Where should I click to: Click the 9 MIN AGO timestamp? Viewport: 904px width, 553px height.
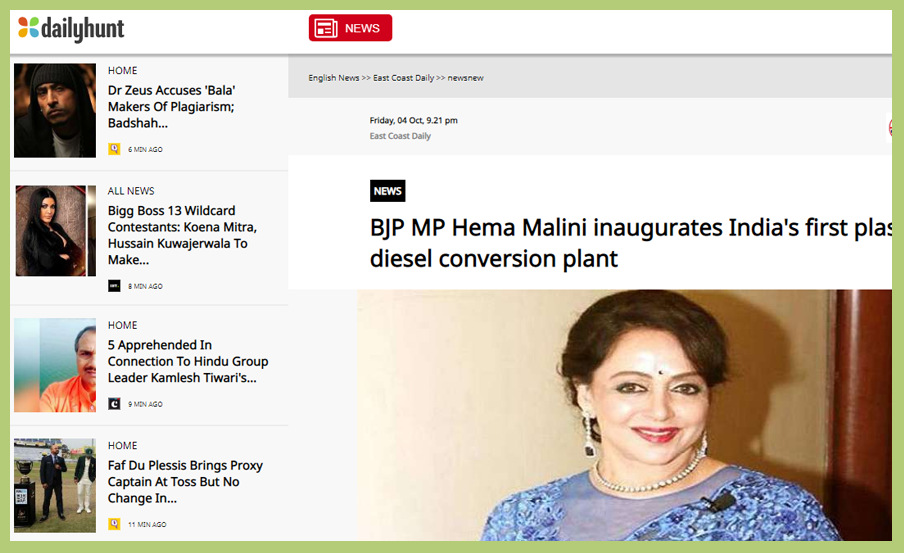click(x=145, y=404)
